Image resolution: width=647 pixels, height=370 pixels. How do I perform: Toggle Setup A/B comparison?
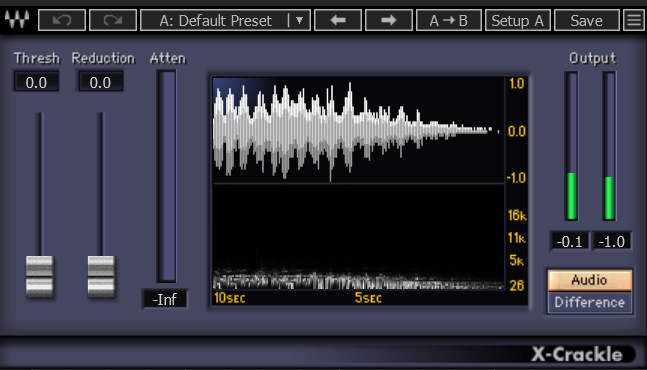pyautogui.click(x=517, y=20)
